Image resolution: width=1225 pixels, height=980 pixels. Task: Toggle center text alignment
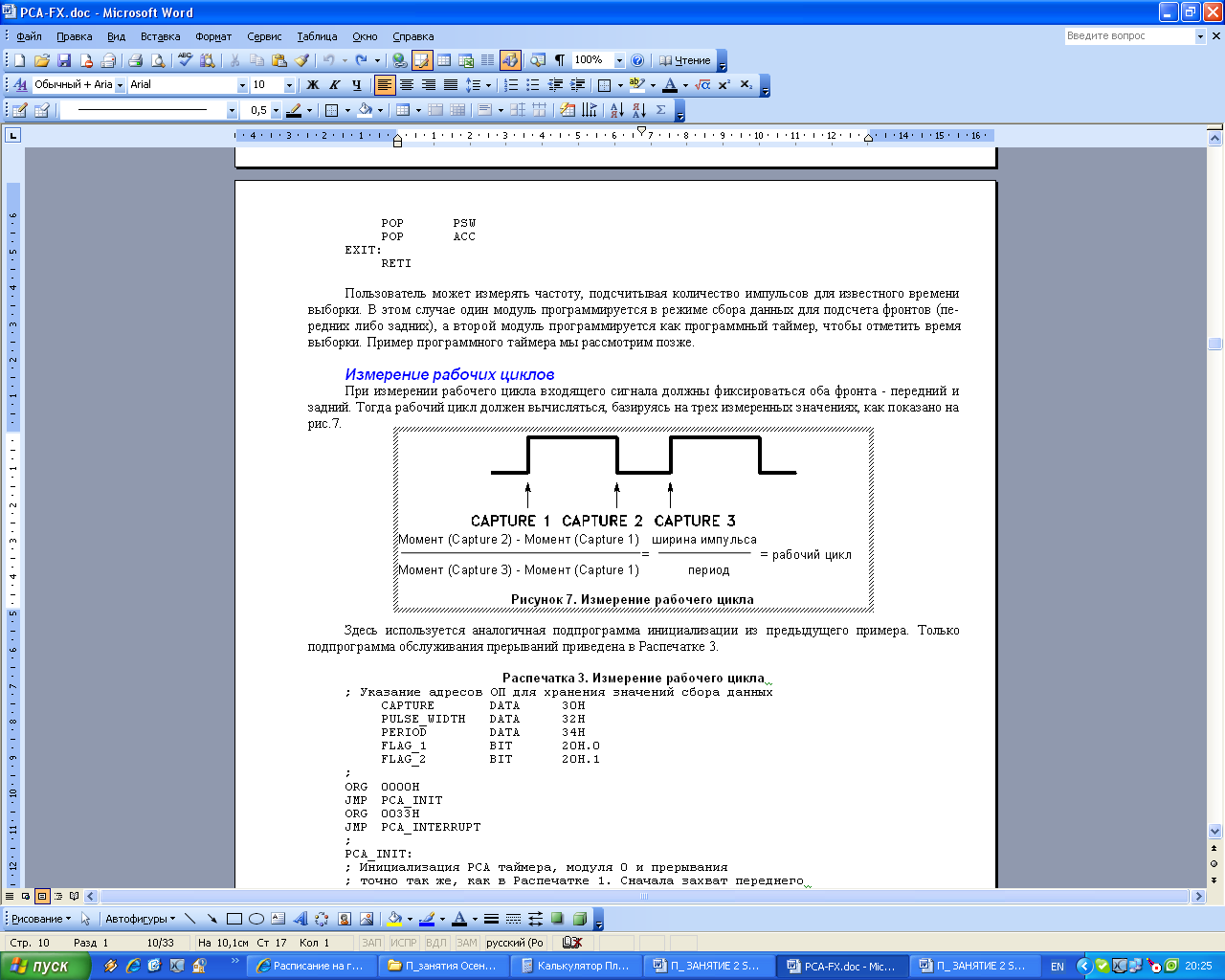click(x=407, y=85)
